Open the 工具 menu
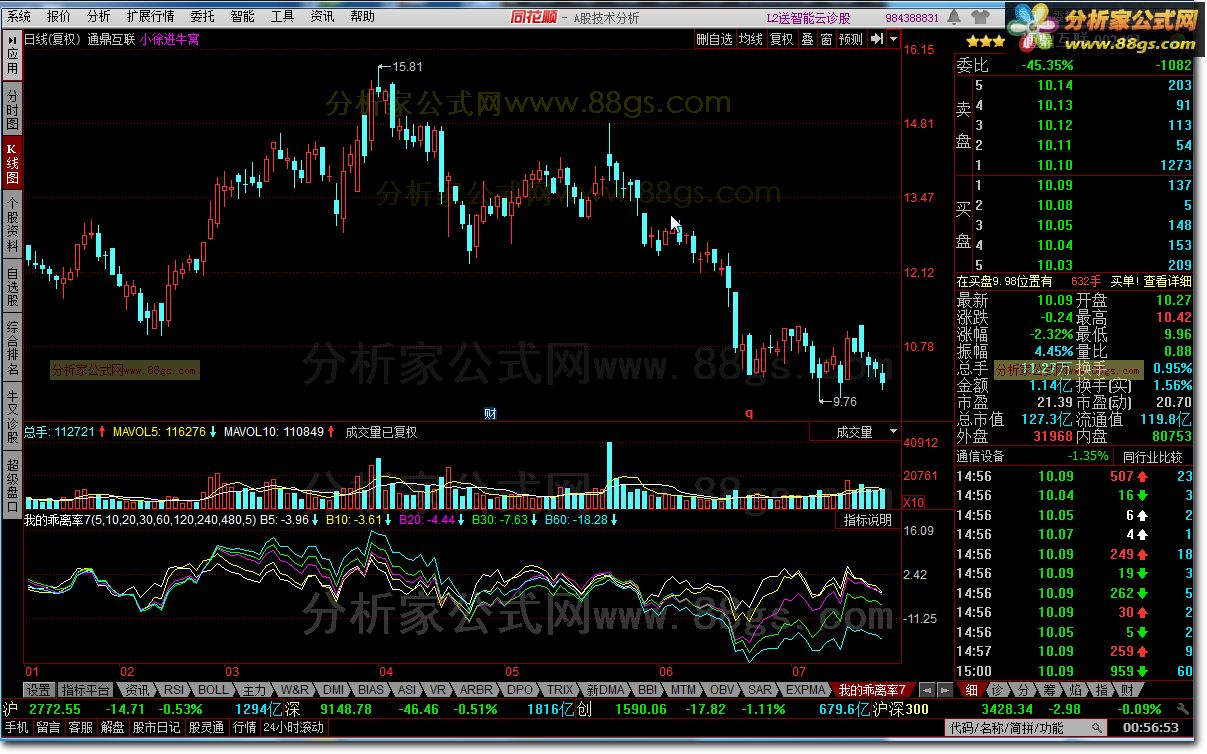 282,16
